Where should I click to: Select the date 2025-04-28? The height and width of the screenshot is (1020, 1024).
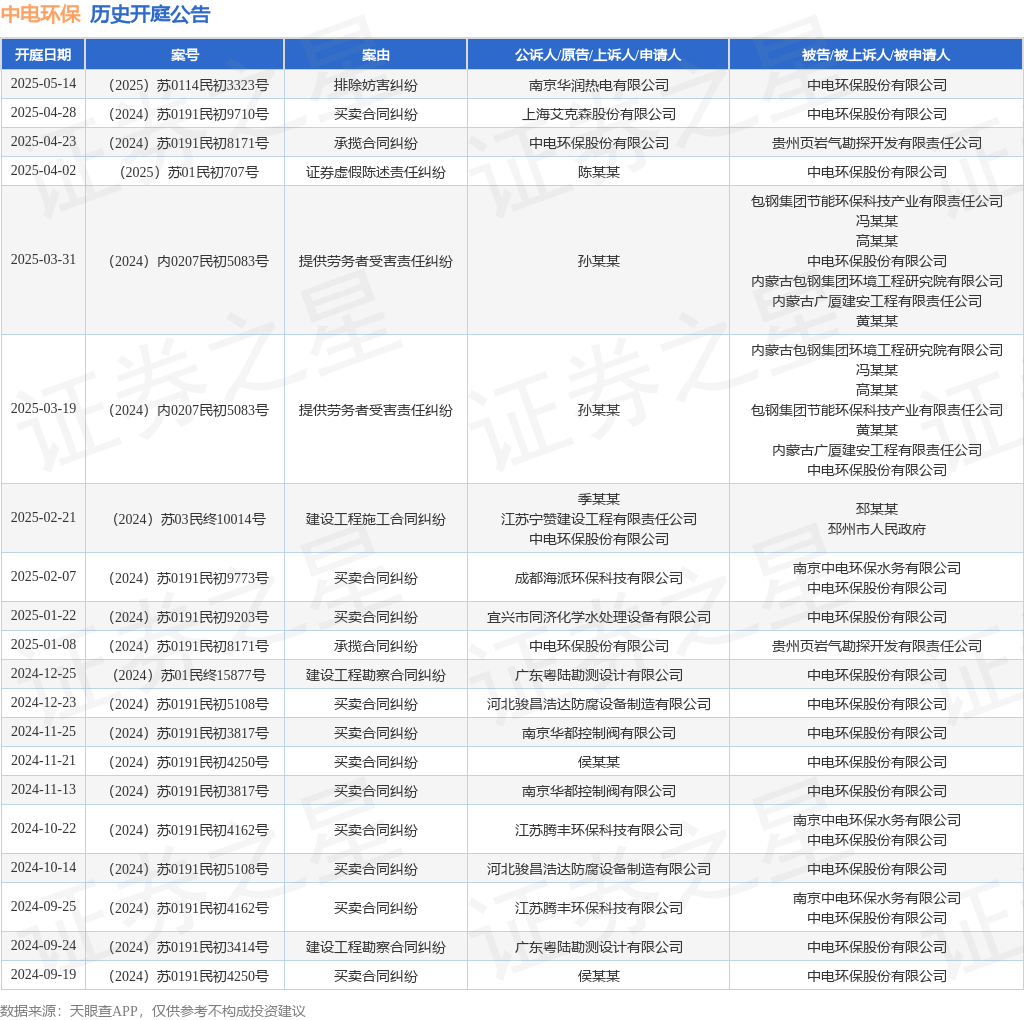[x=43, y=113]
